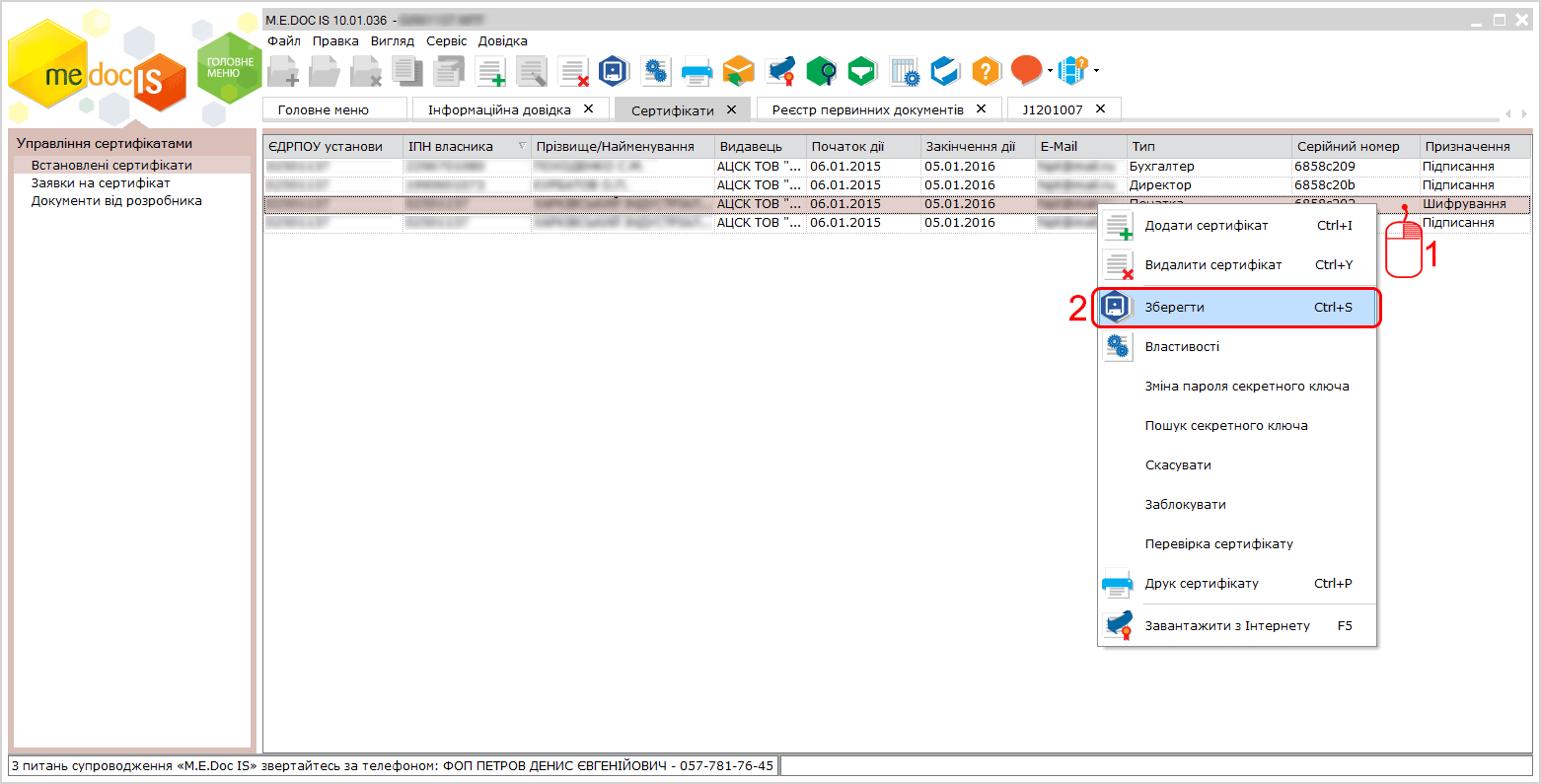Click the copy pages toolbar icon

click(x=406, y=71)
